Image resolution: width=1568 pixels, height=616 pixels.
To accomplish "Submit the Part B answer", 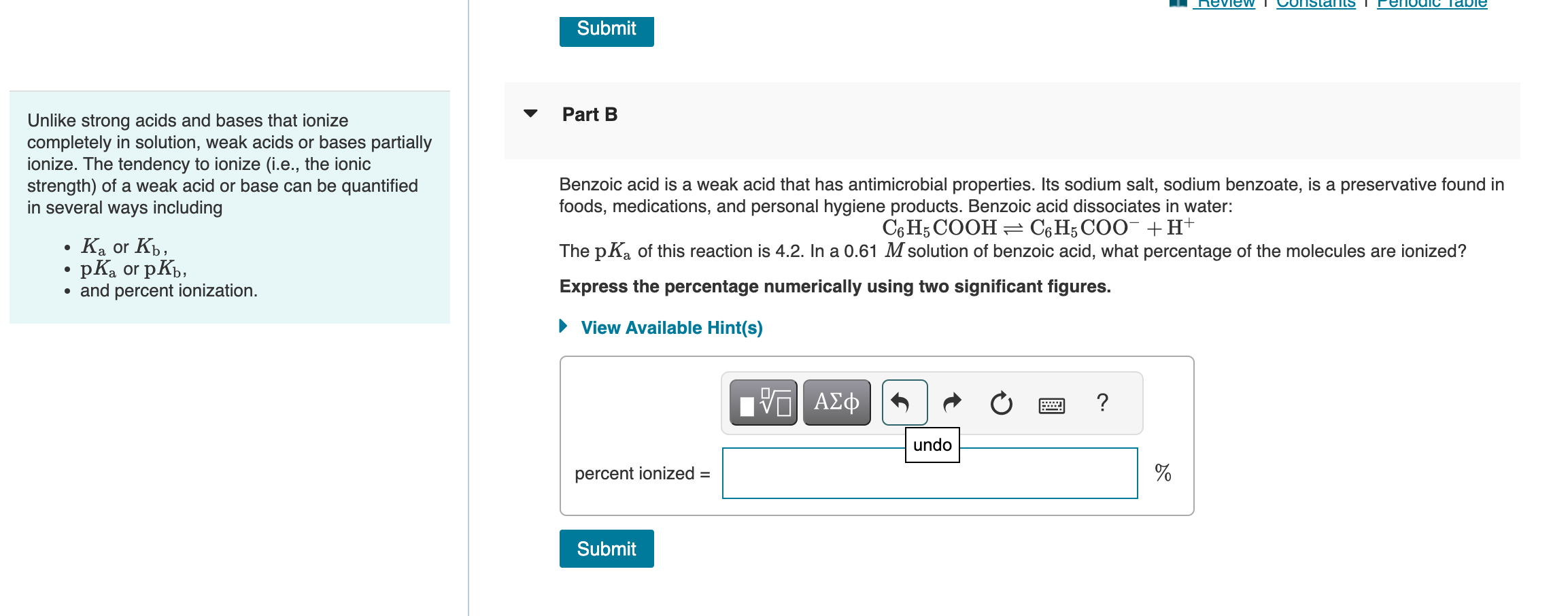I will tap(606, 549).
